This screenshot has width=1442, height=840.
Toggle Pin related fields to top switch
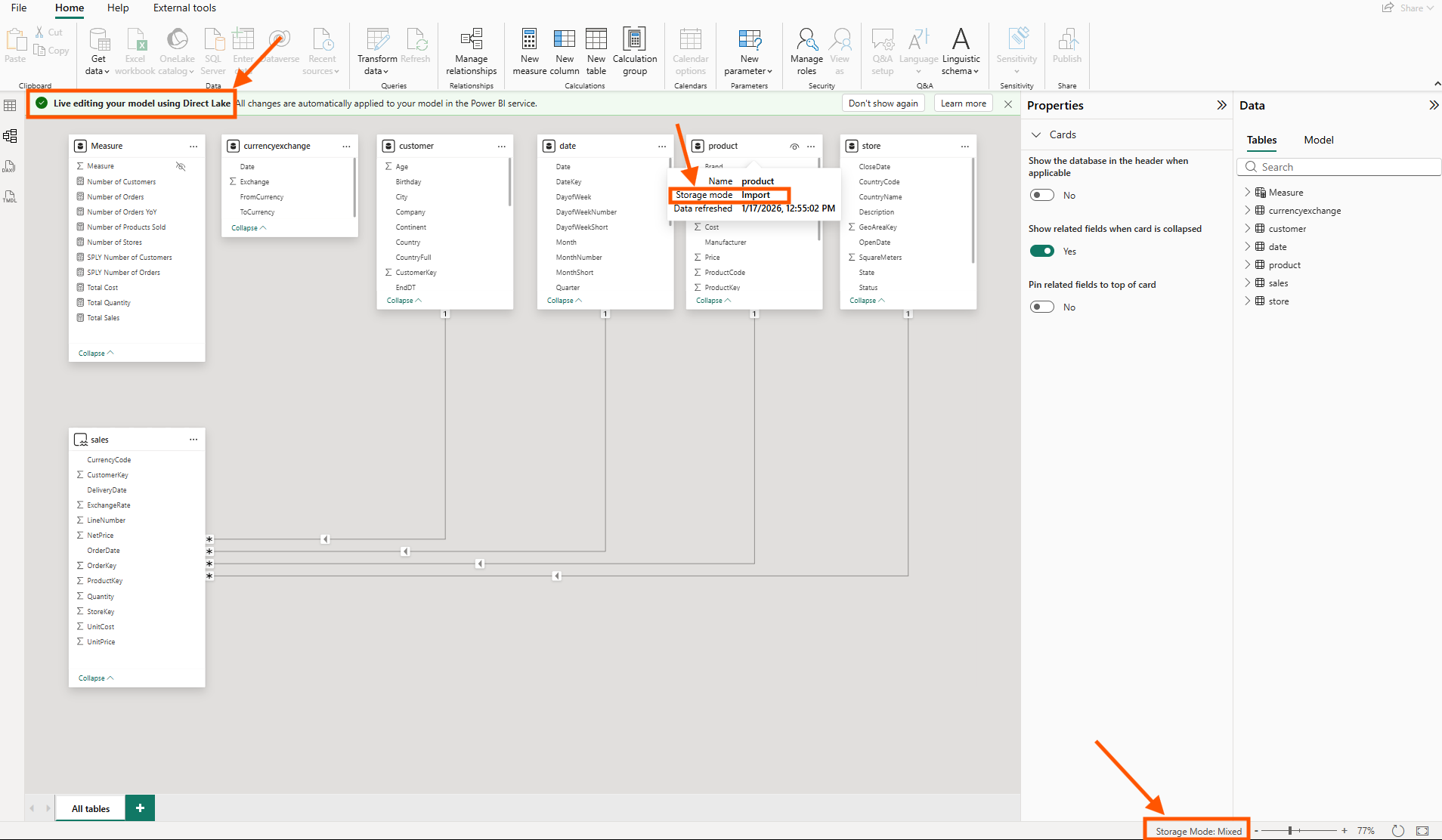[x=1042, y=307]
